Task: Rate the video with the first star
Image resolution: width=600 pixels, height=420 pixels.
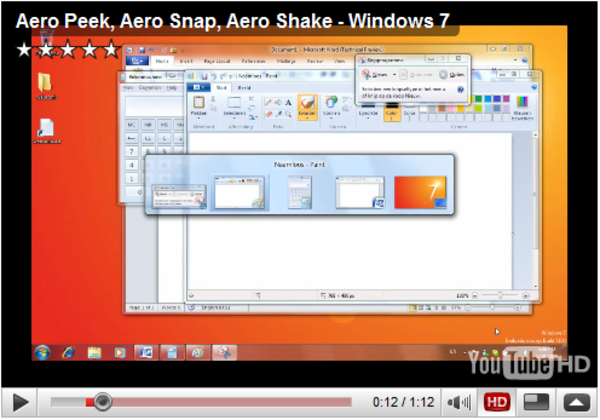Action: 24,50
